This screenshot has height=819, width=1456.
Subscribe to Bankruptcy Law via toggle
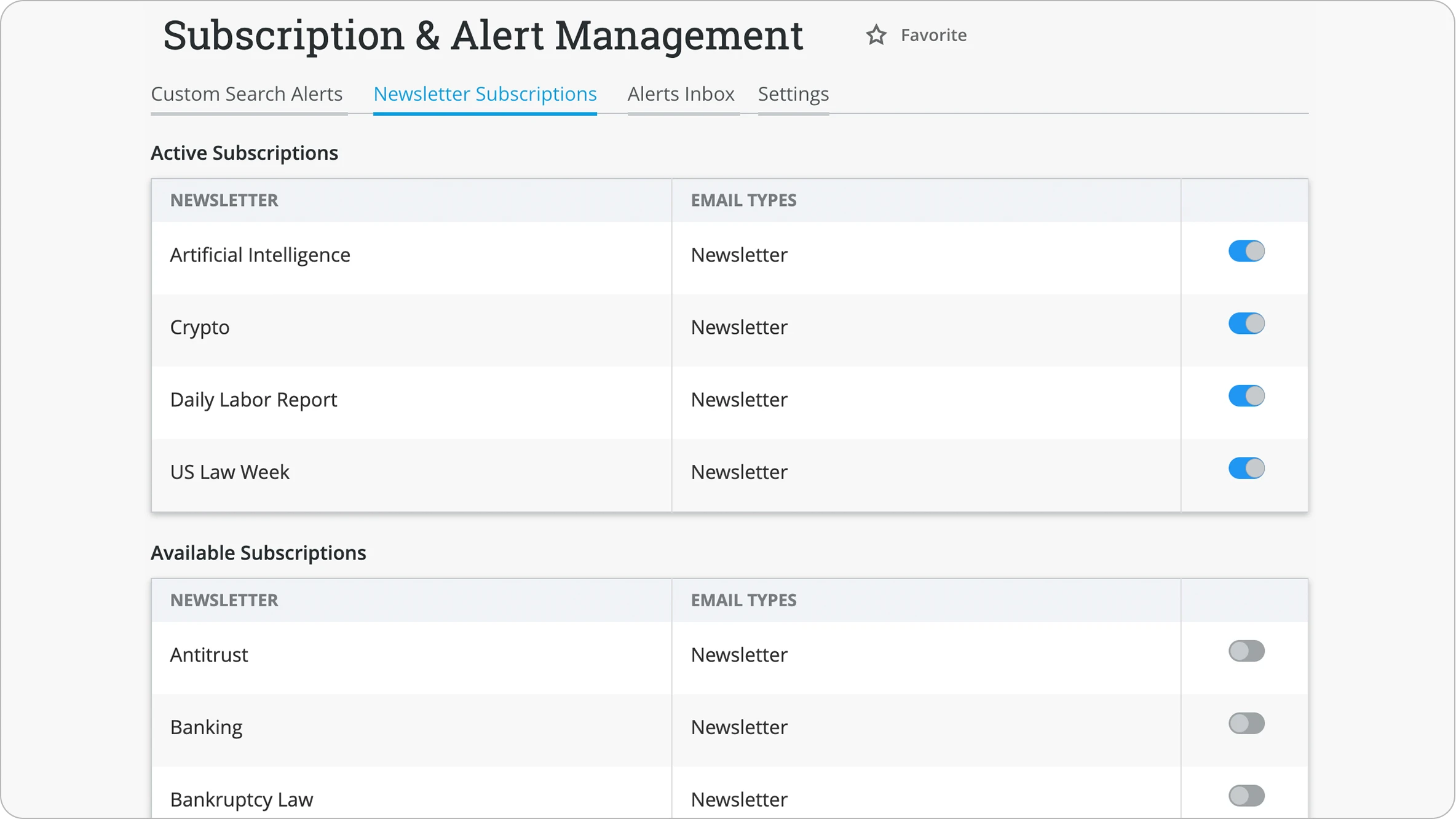[1246, 796]
